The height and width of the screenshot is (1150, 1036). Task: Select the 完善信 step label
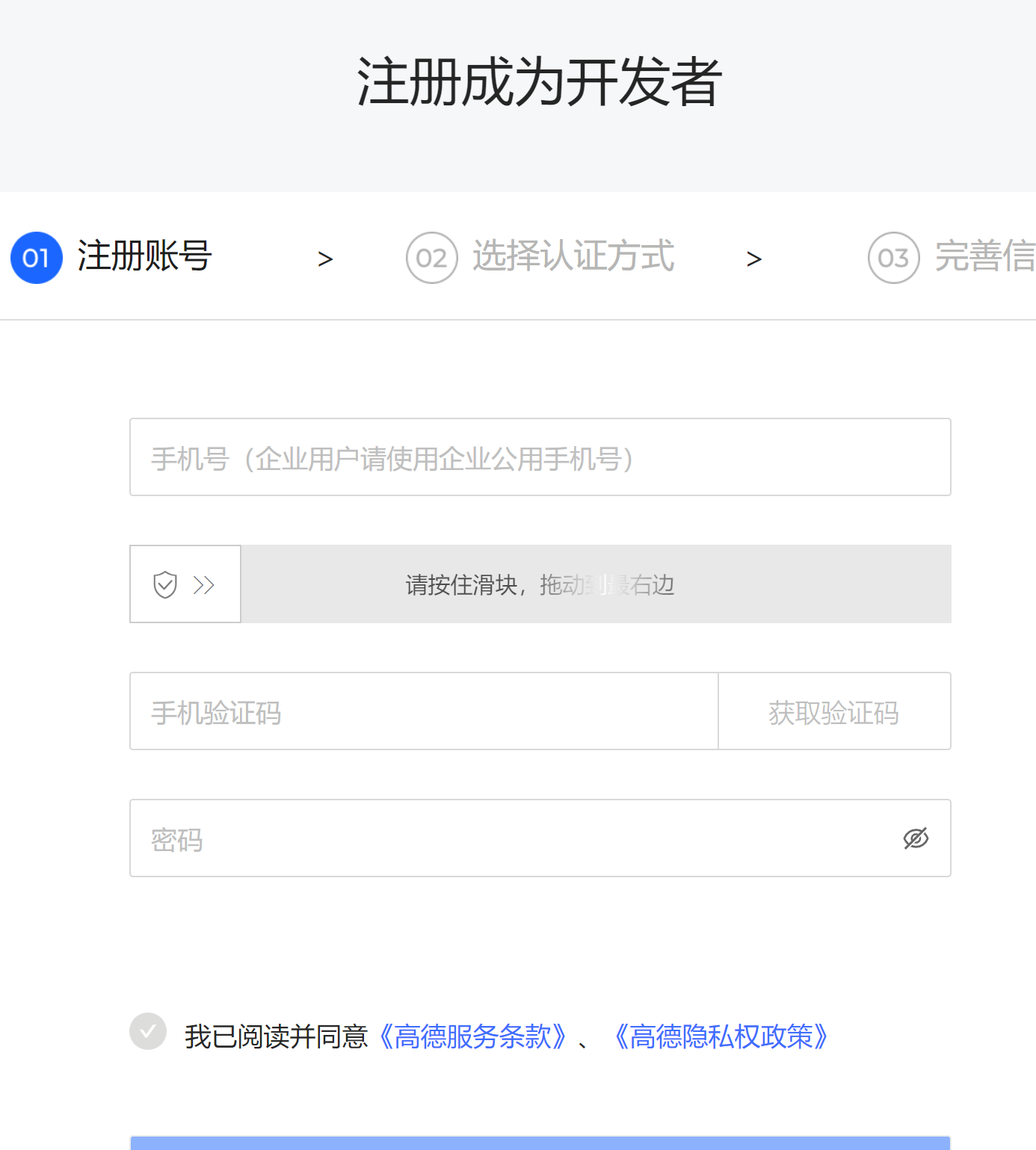984,256
